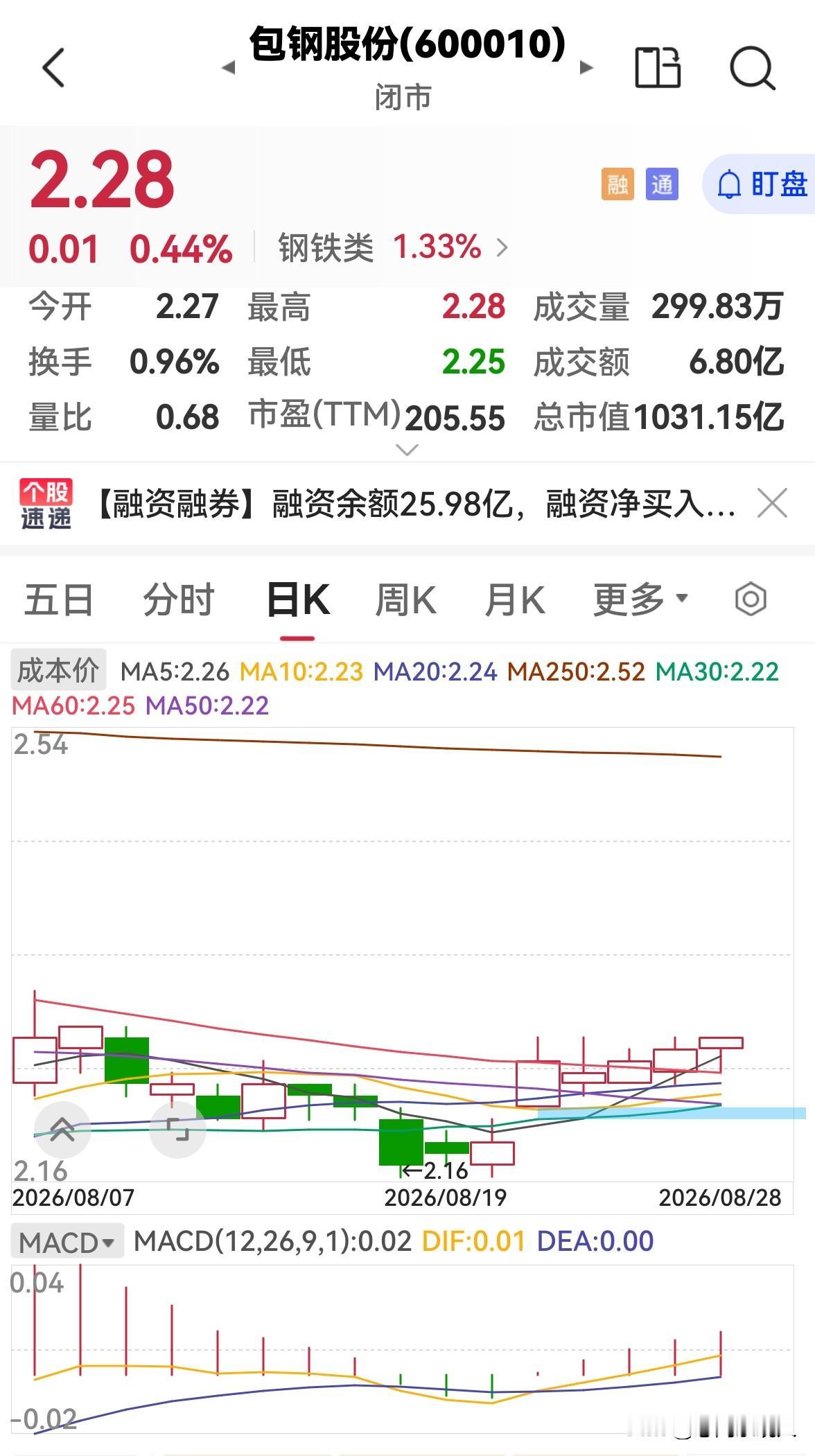Read the 融资融券 news headline
Image resolution: width=815 pixels, height=1456 pixels.
coord(414,504)
